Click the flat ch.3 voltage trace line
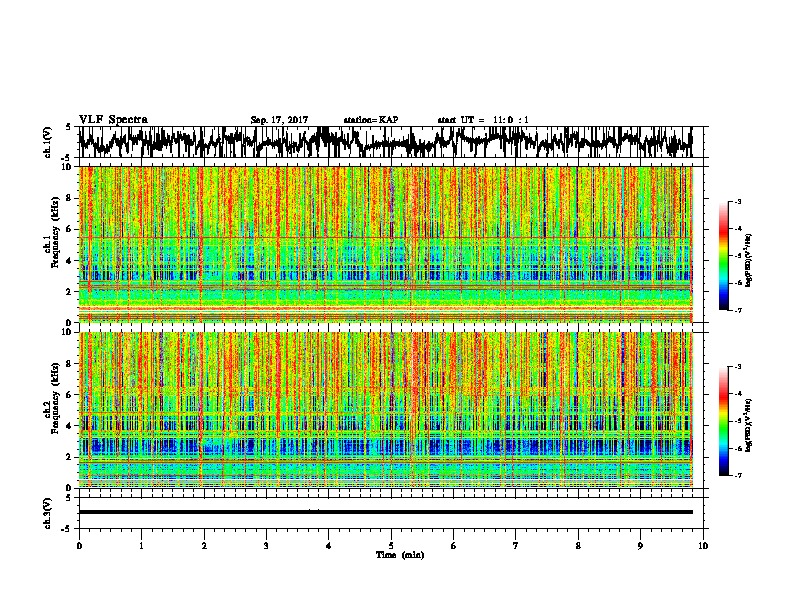Screen dimensions: 792x612 click(x=385, y=512)
